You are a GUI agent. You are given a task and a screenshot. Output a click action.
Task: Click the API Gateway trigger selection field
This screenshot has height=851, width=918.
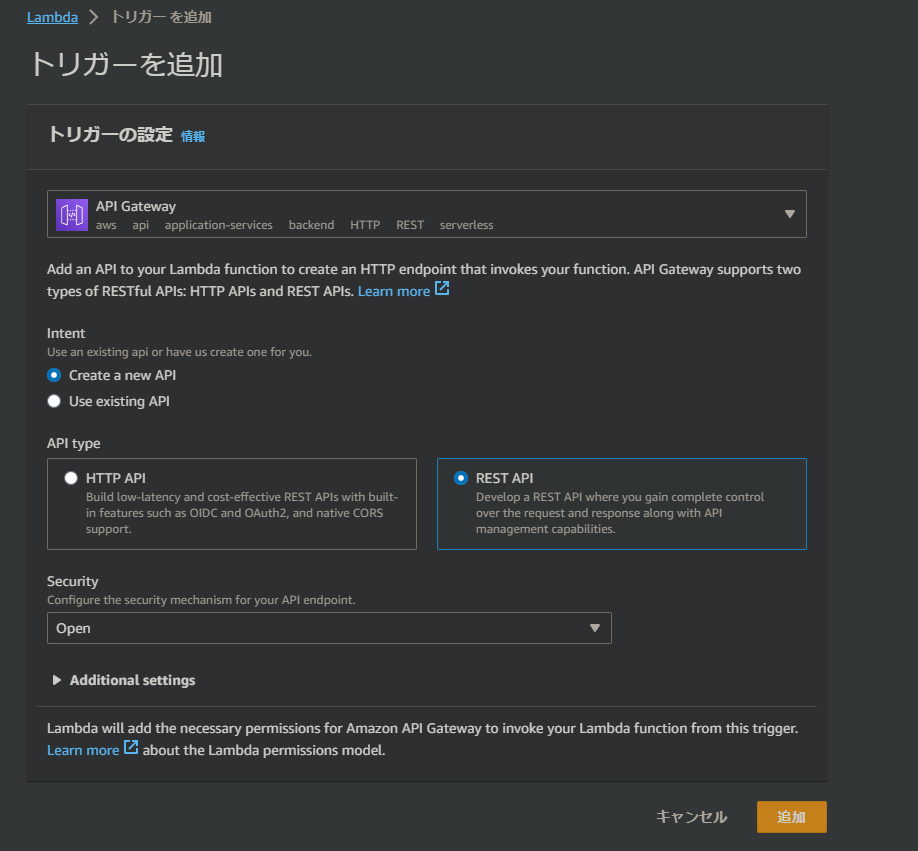tap(427, 214)
